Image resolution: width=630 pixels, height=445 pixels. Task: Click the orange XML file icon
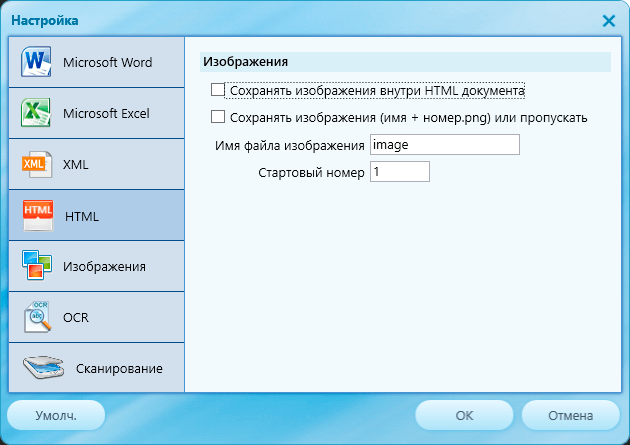pos(35,164)
